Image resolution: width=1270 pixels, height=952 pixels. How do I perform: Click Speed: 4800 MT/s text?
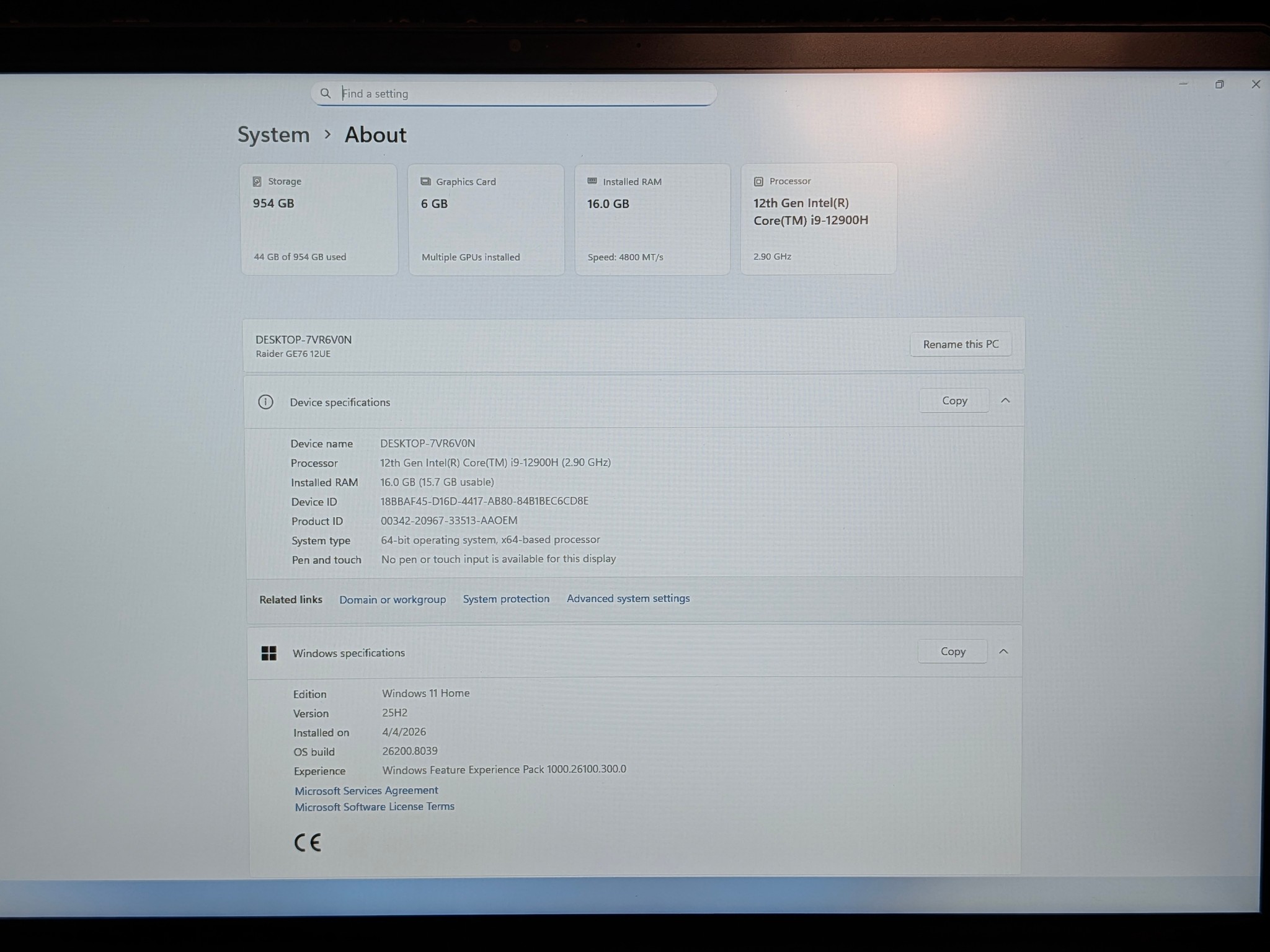point(626,257)
